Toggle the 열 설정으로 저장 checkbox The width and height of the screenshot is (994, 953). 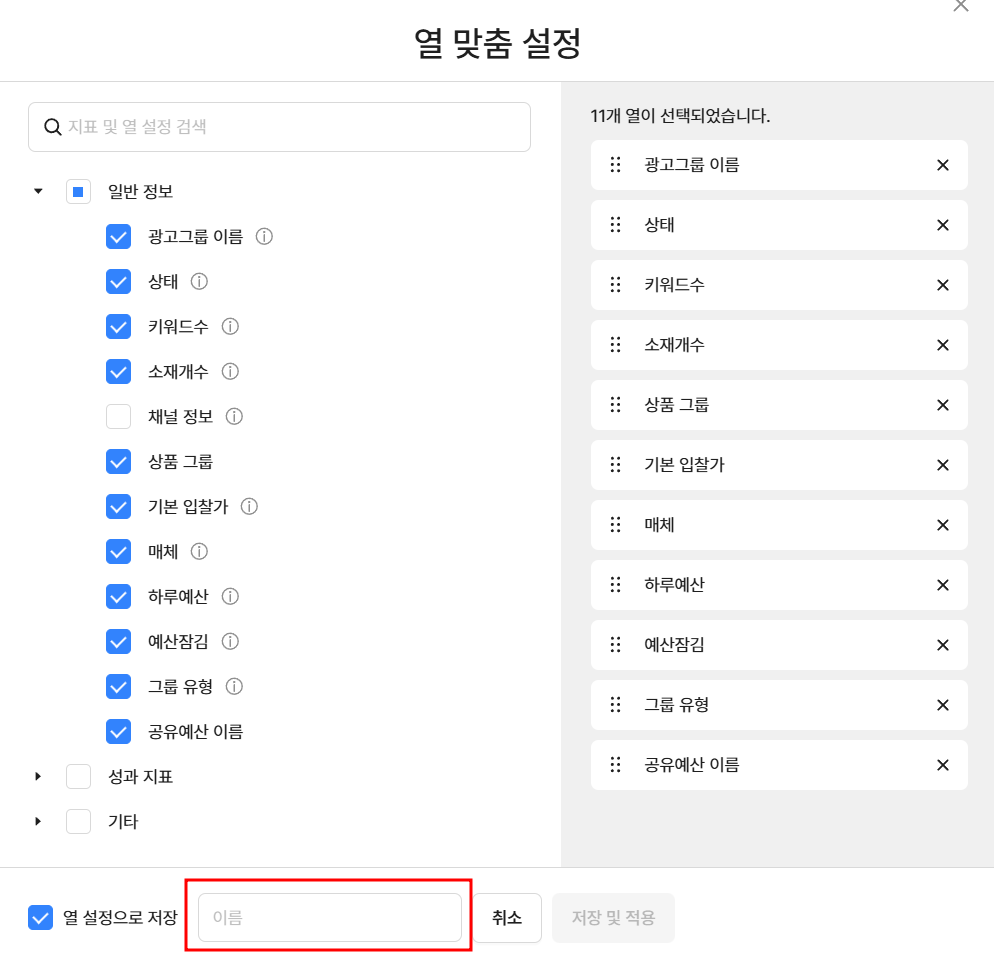coord(40,917)
